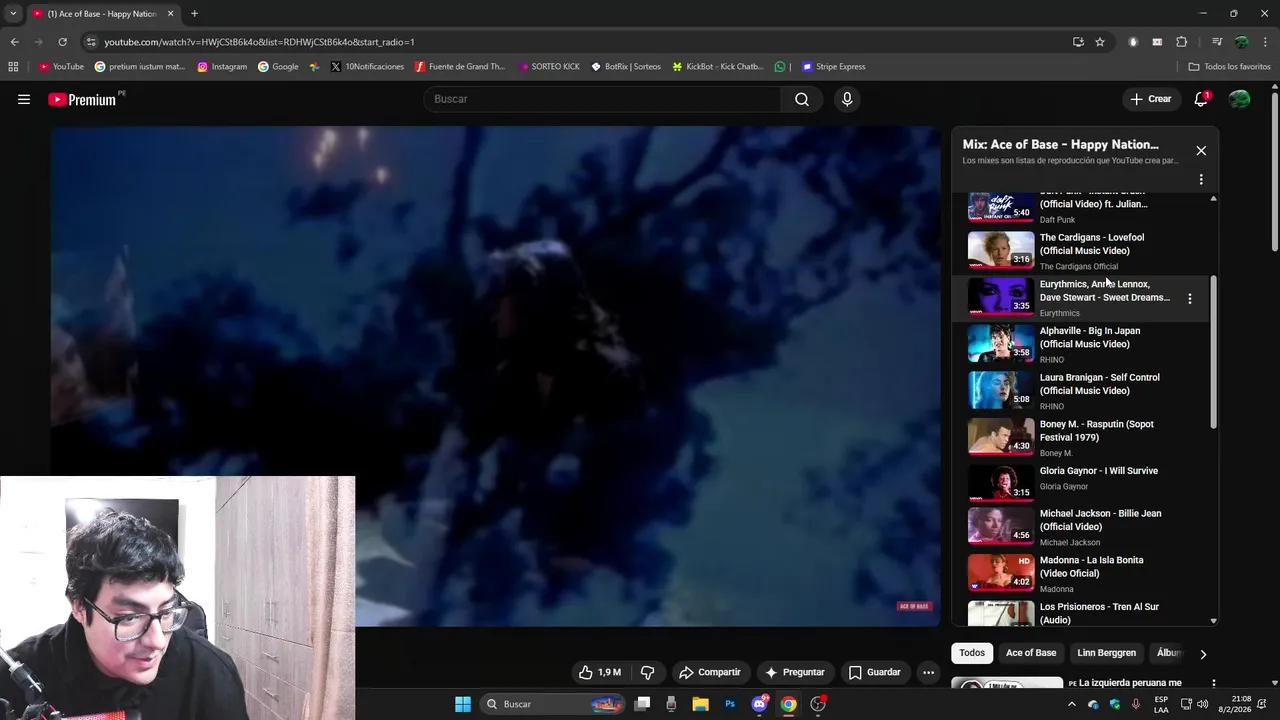Like the video with 1,9 M
This screenshot has height=720, width=1280.
[600, 672]
